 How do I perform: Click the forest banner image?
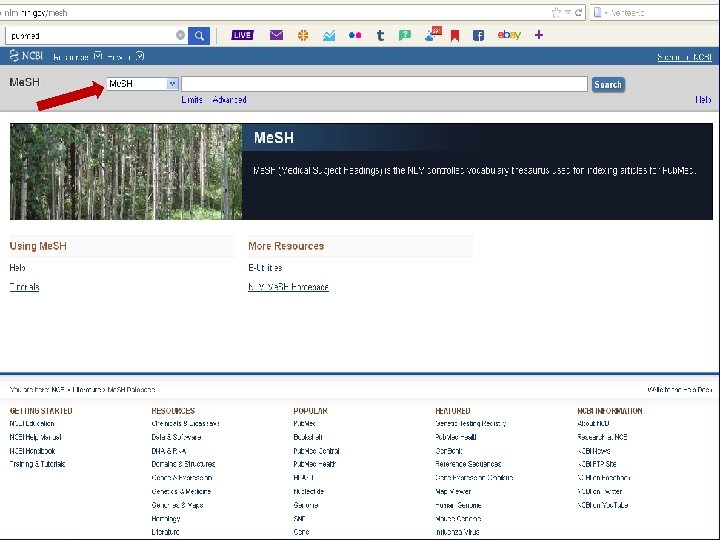click(x=126, y=171)
